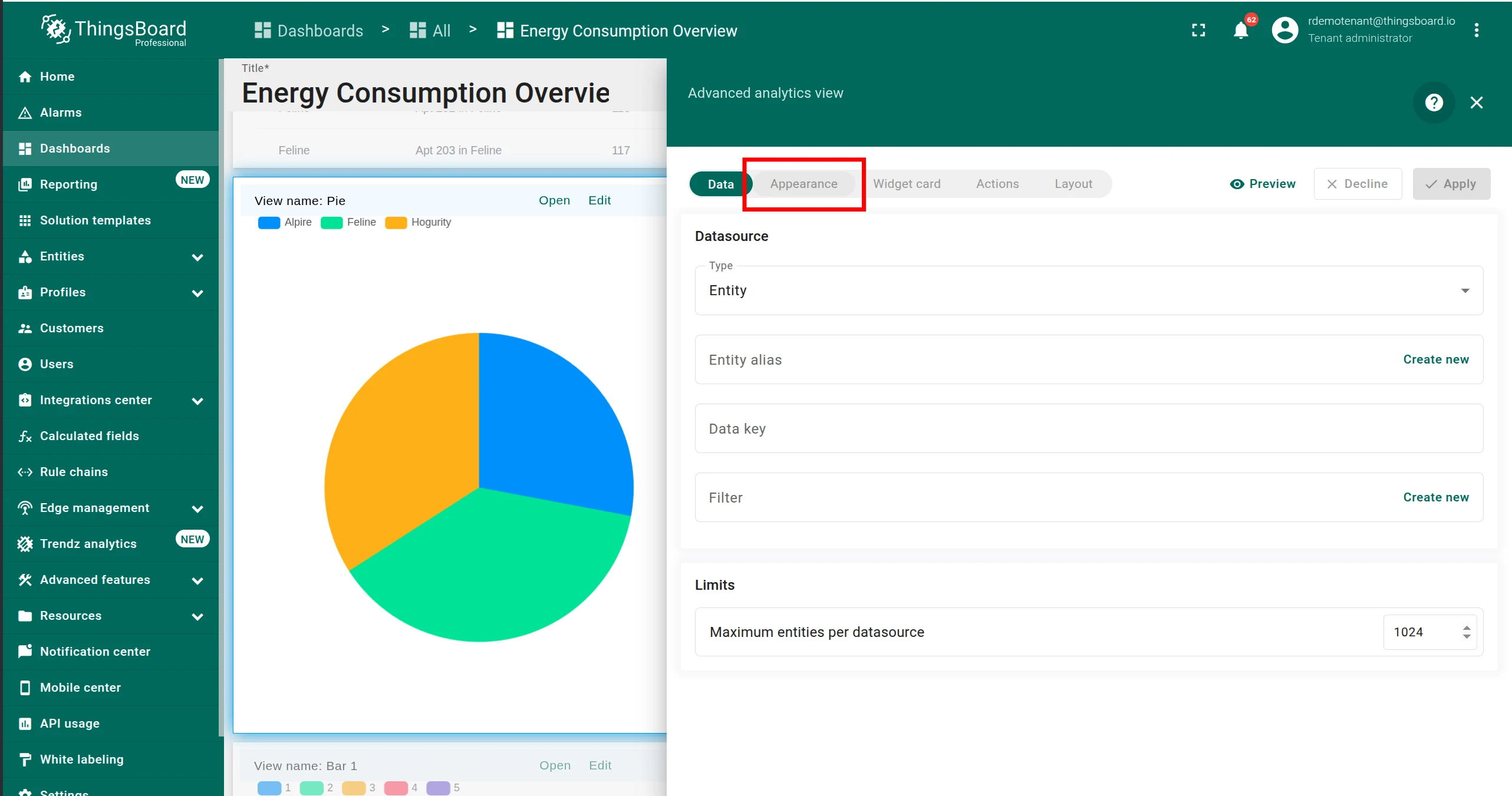
Task: Open Rule chains page
Action: coord(110,472)
